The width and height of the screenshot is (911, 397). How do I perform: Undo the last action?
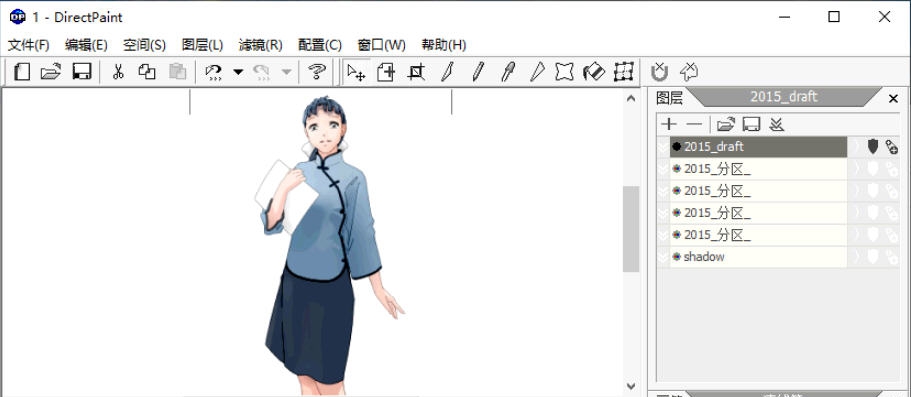[x=214, y=72]
